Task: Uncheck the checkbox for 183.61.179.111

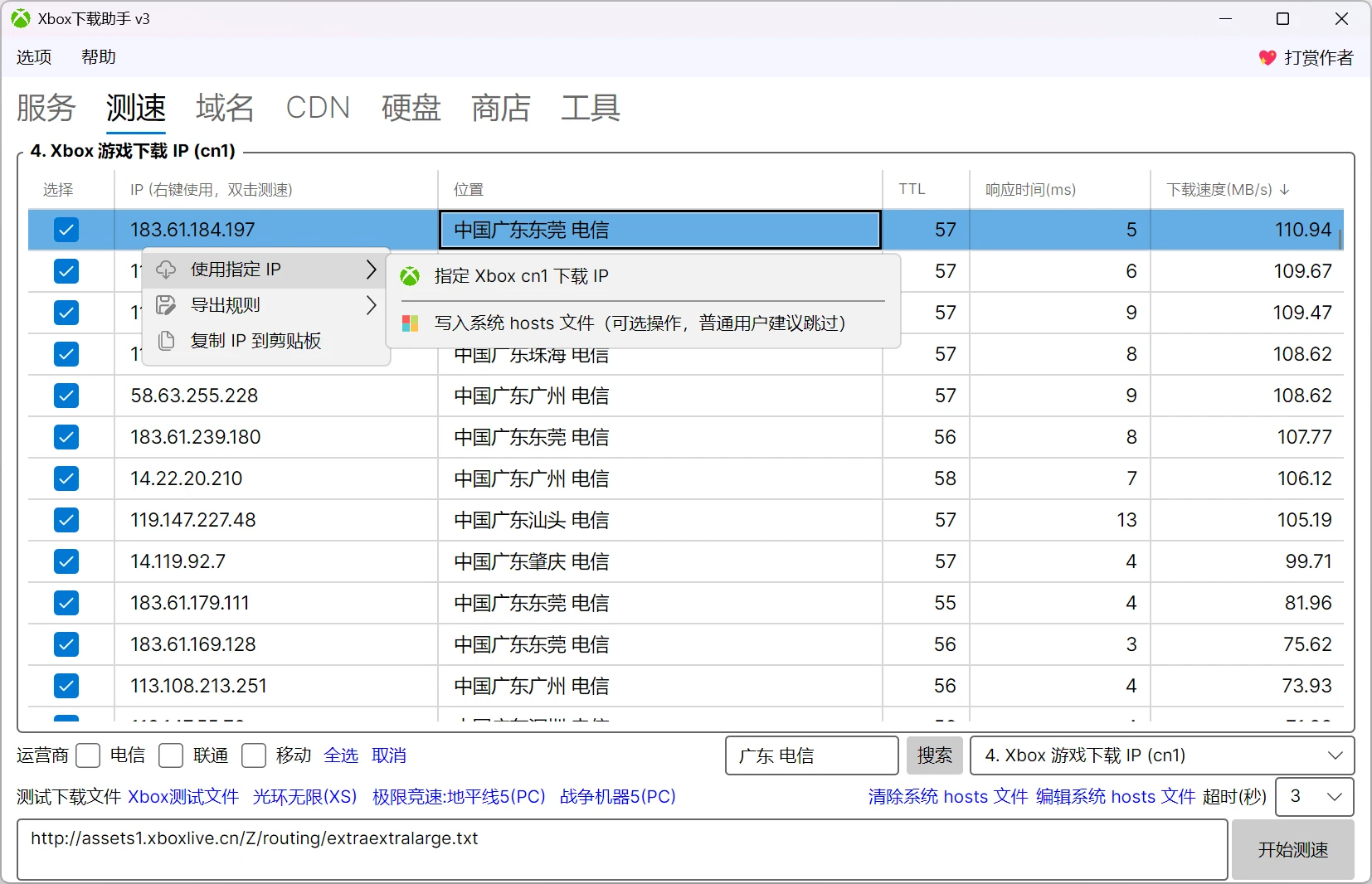Action: coord(66,603)
